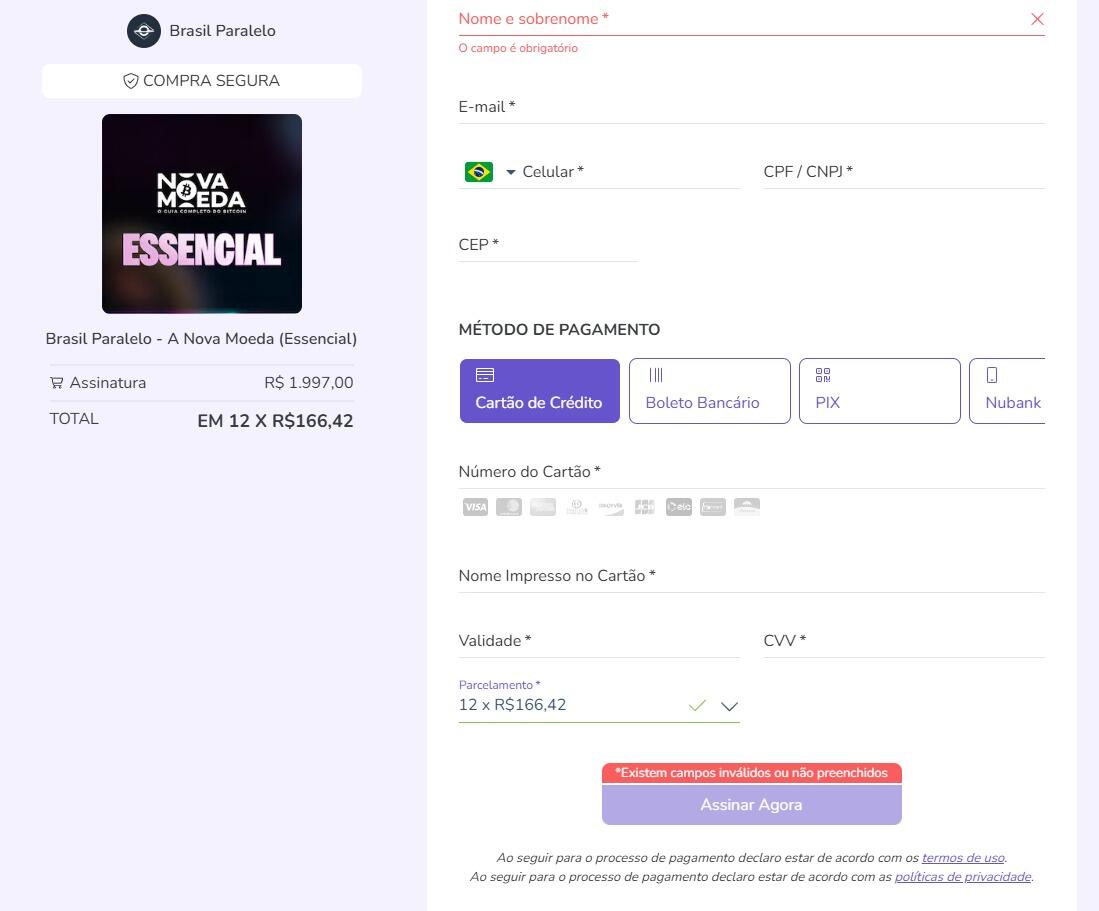Image resolution: width=1099 pixels, height=911 pixels.
Task: Click the red X icon in name field
Action: [1037, 19]
